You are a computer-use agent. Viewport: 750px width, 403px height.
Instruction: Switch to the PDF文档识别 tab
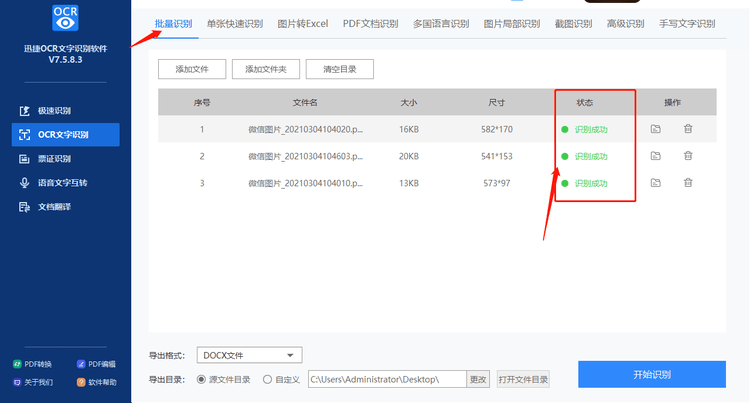coord(370,24)
